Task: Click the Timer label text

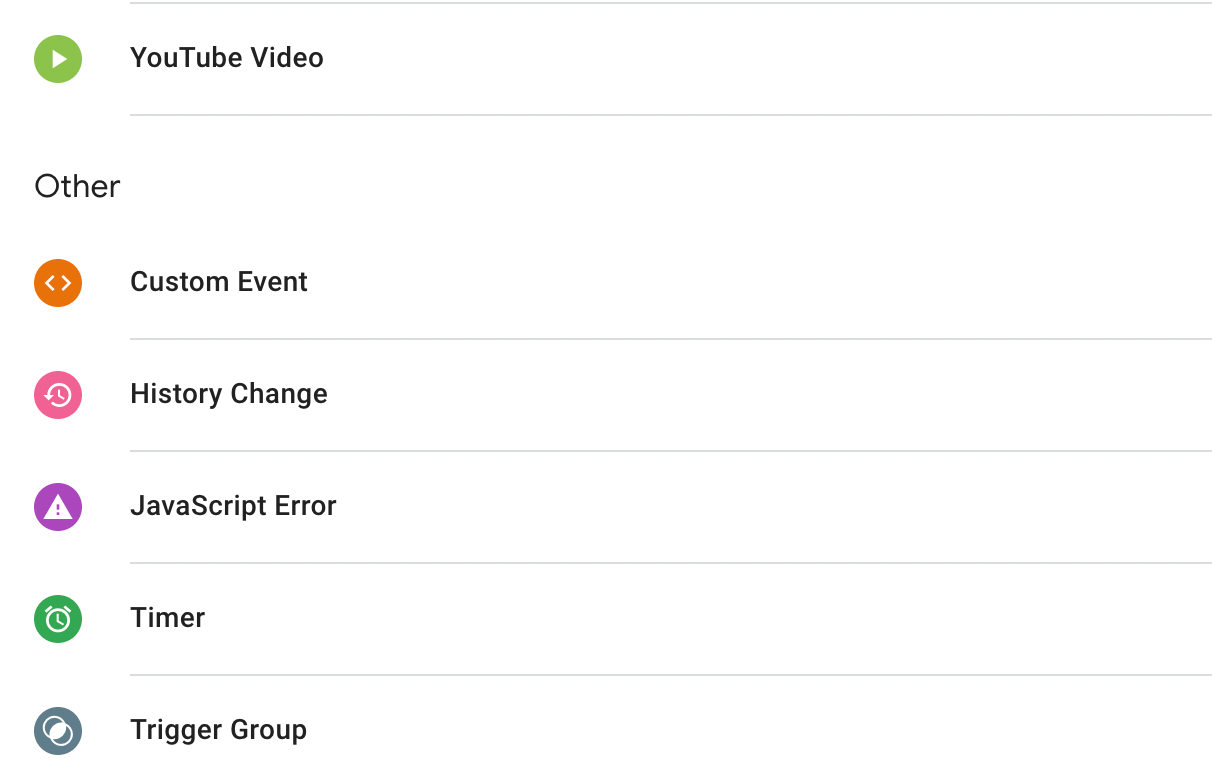Action: pos(167,618)
